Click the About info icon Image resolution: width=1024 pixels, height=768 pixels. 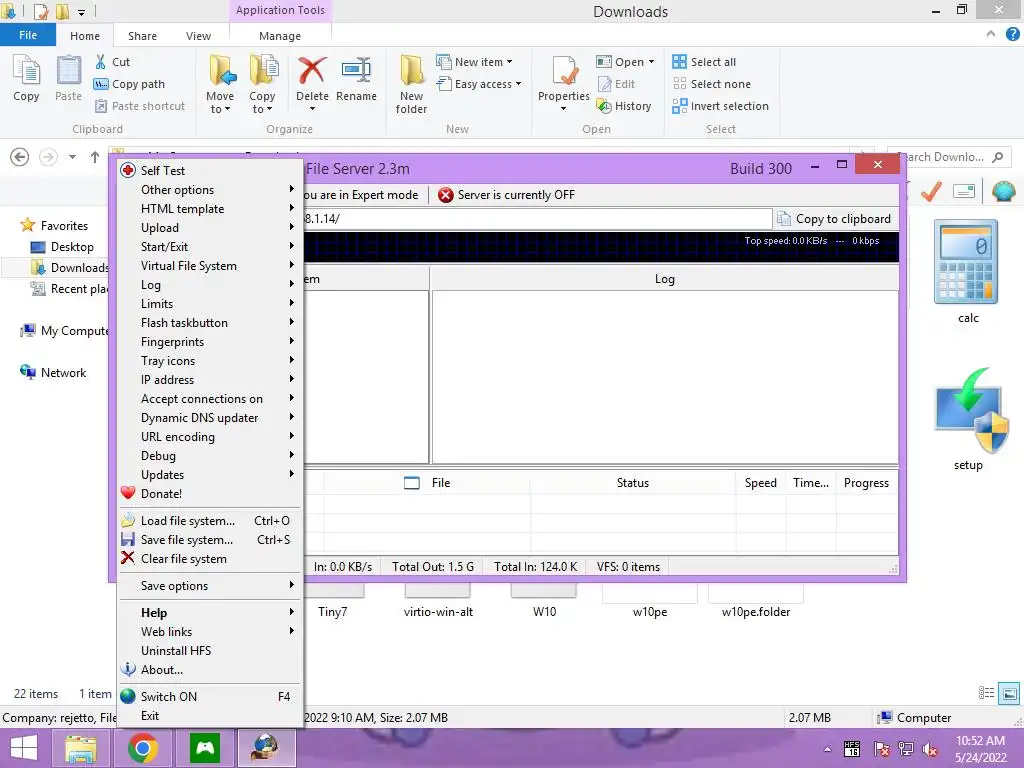[128, 669]
